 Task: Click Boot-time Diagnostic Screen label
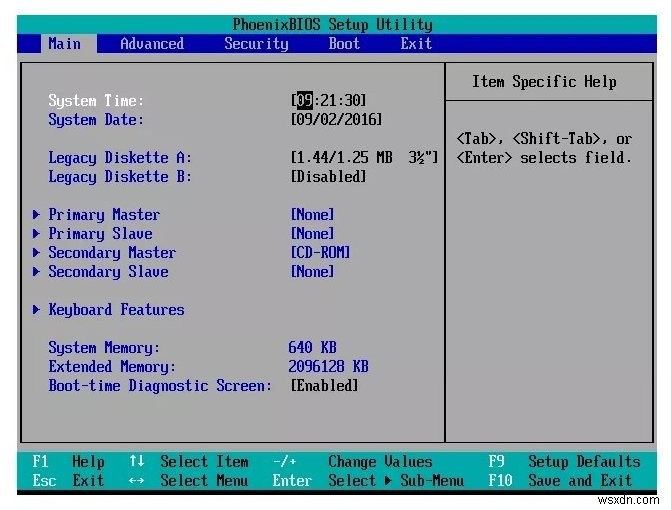pos(160,385)
